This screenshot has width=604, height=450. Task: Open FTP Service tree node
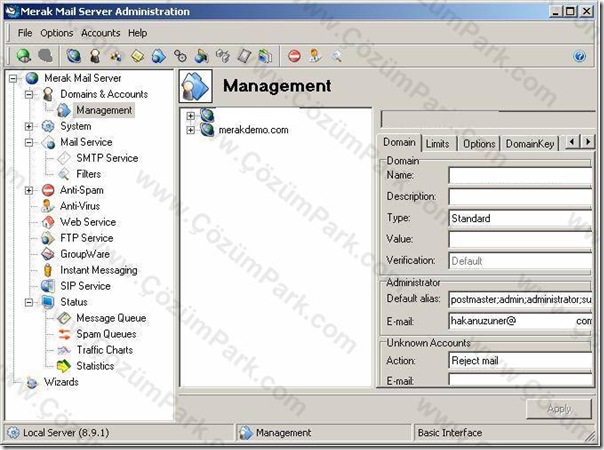click(x=87, y=238)
